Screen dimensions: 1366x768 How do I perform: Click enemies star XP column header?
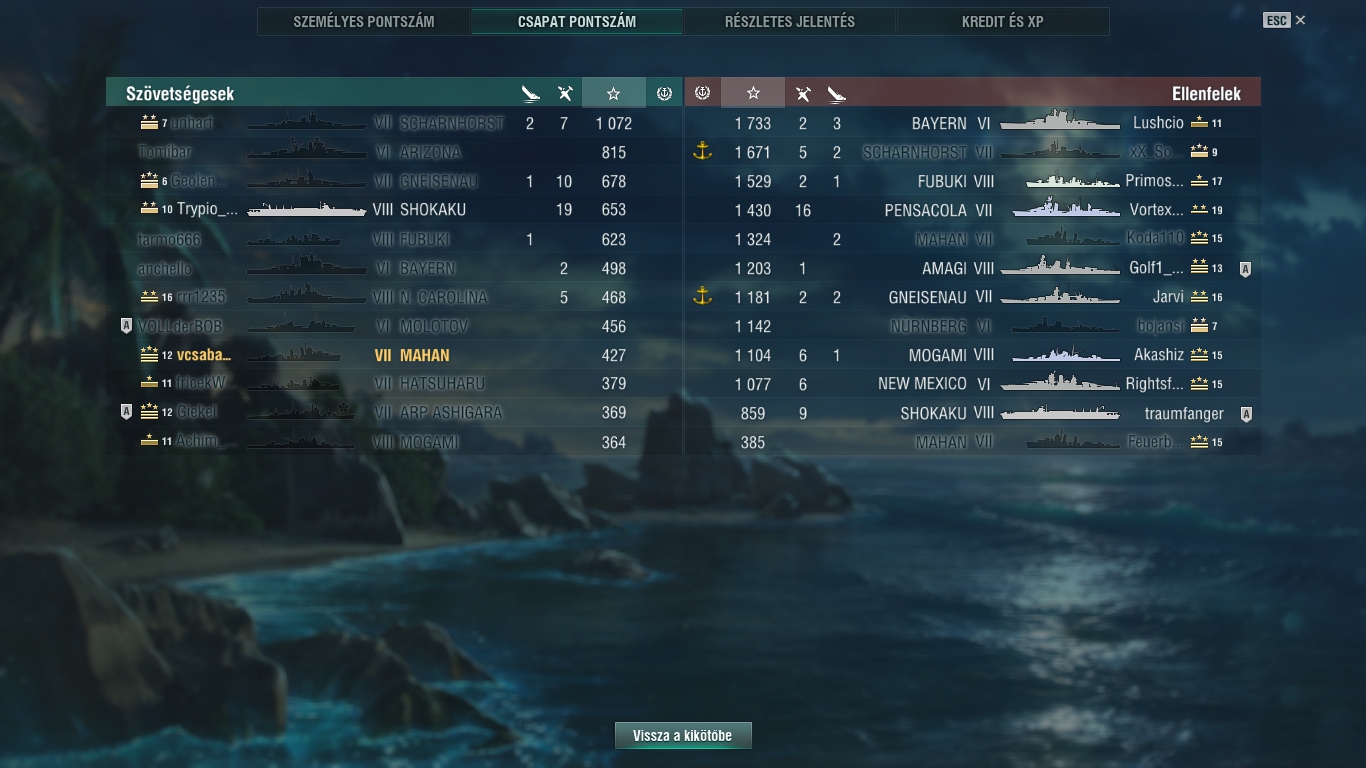753,93
